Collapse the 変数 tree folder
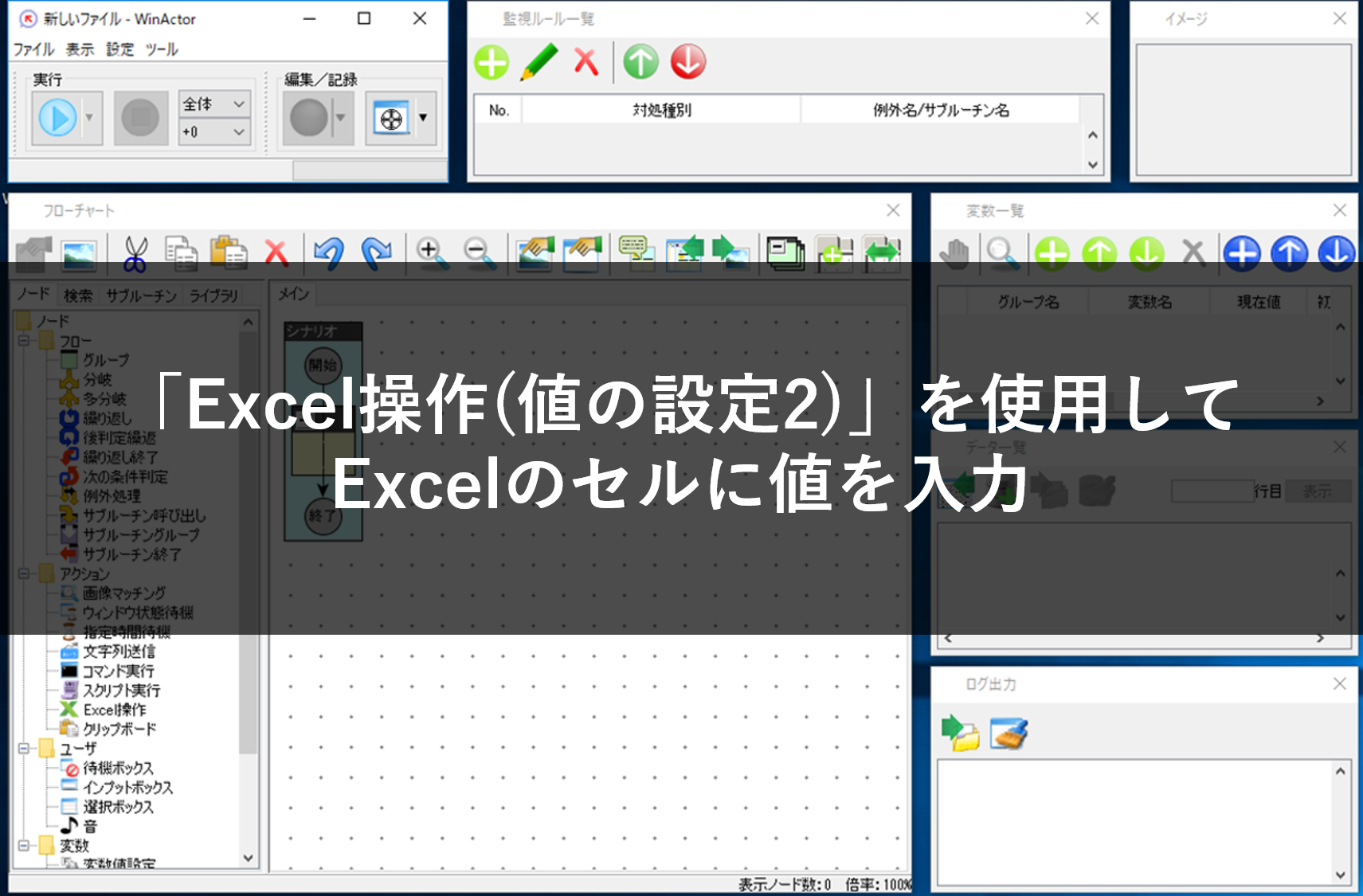The height and width of the screenshot is (896, 1363). click(24, 846)
